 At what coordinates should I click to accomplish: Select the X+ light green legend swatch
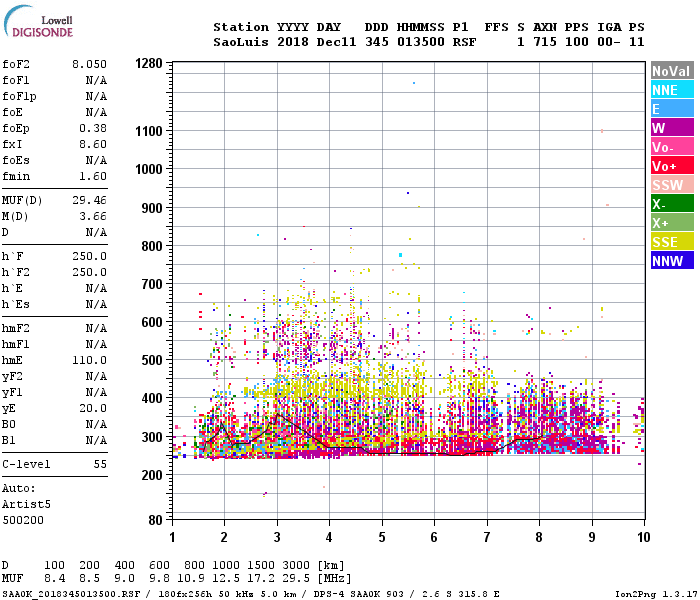point(672,223)
